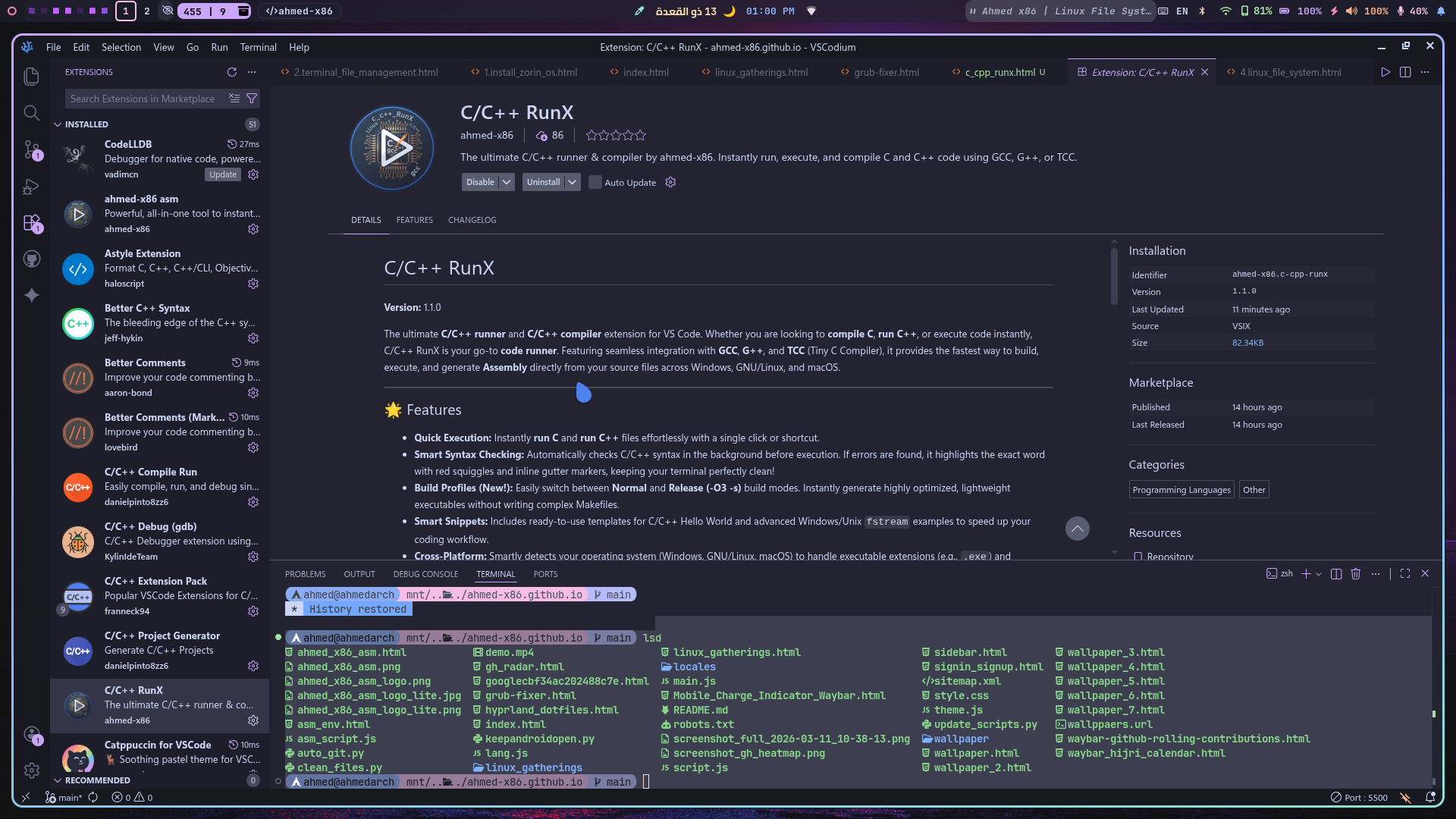Screen dimensions: 1456x819
Task: Click the Other category tag
Action: [1254, 490]
